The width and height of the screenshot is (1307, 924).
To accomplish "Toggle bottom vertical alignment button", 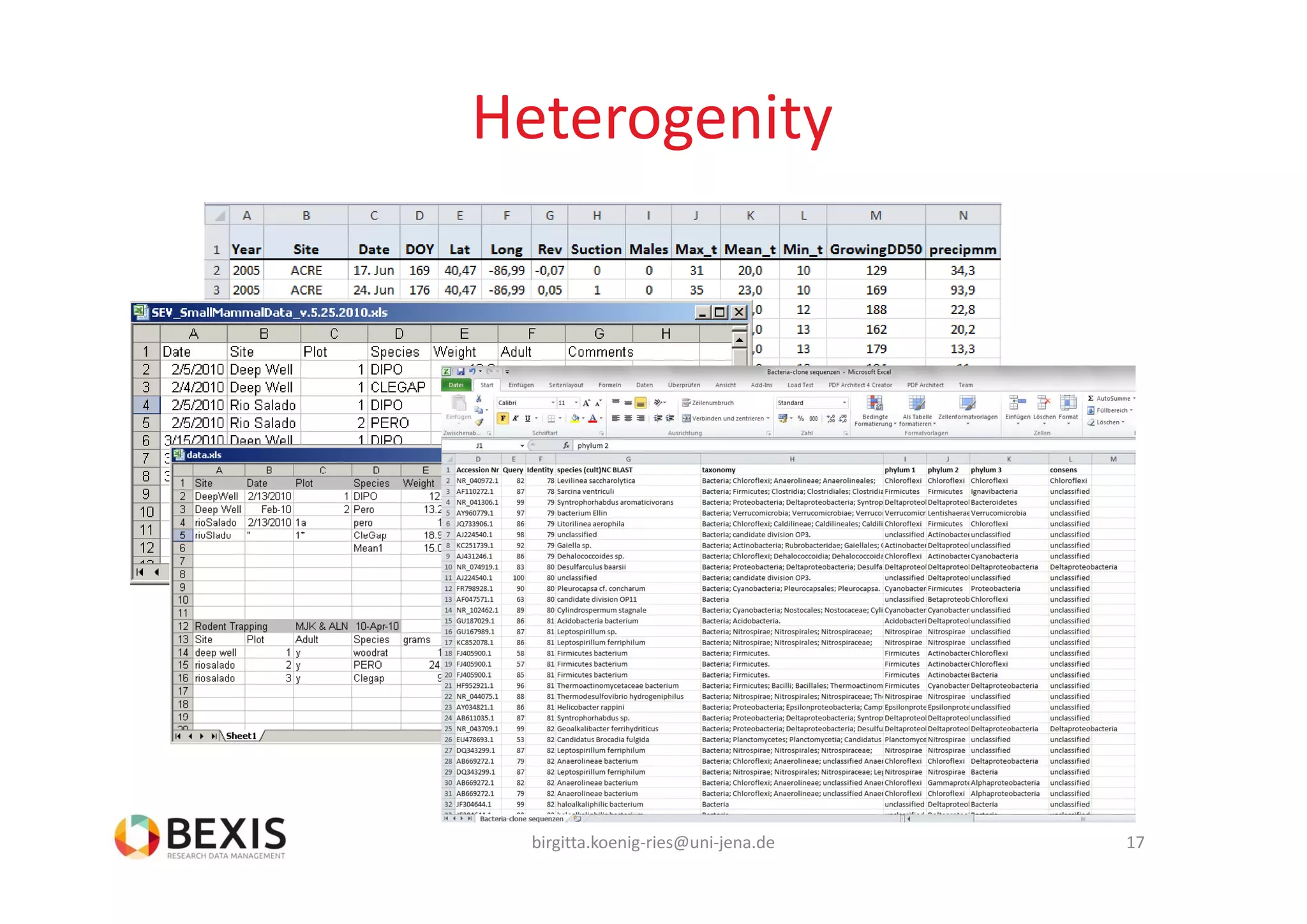I will coord(640,402).
